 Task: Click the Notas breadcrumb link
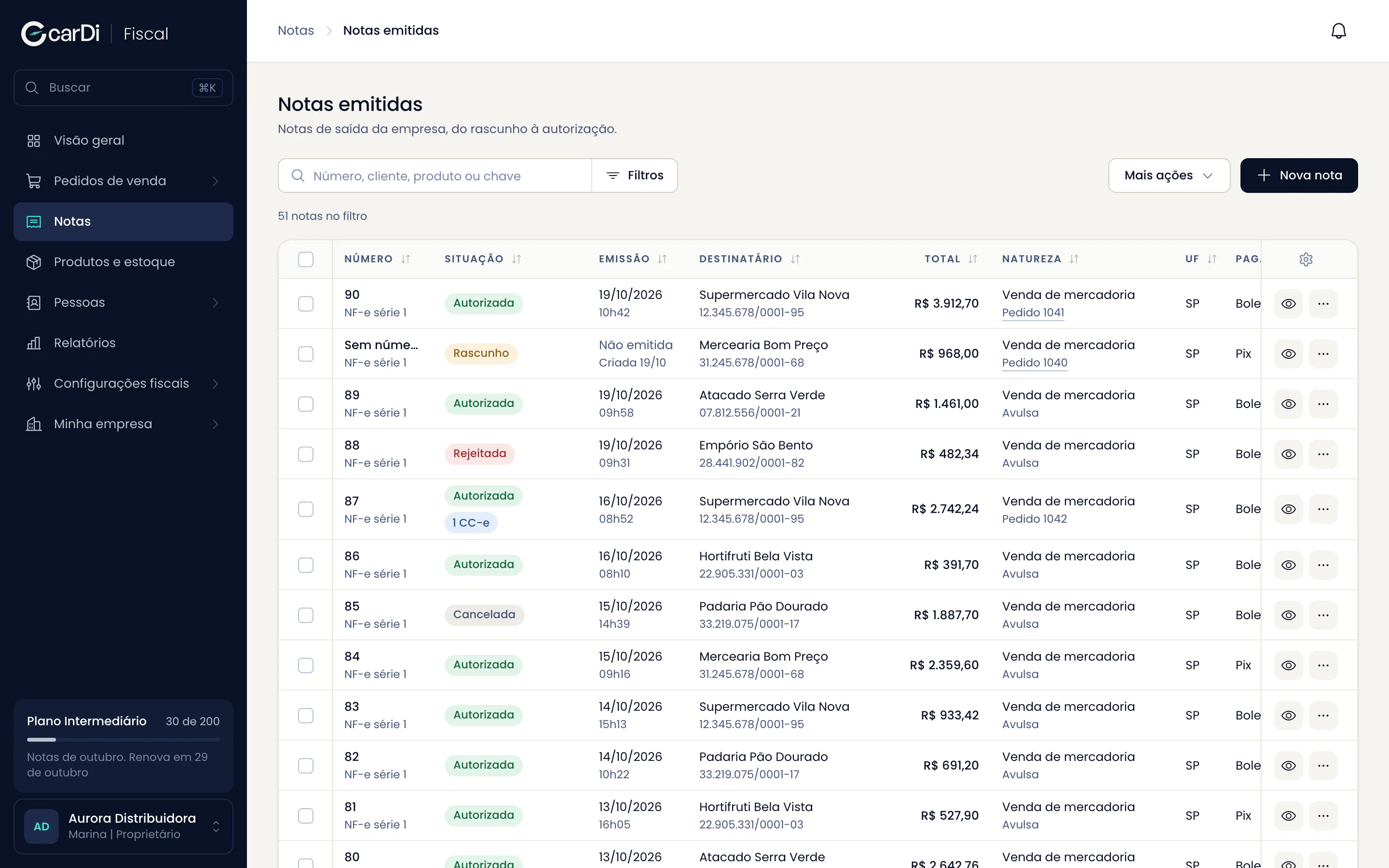coord(296,30)
